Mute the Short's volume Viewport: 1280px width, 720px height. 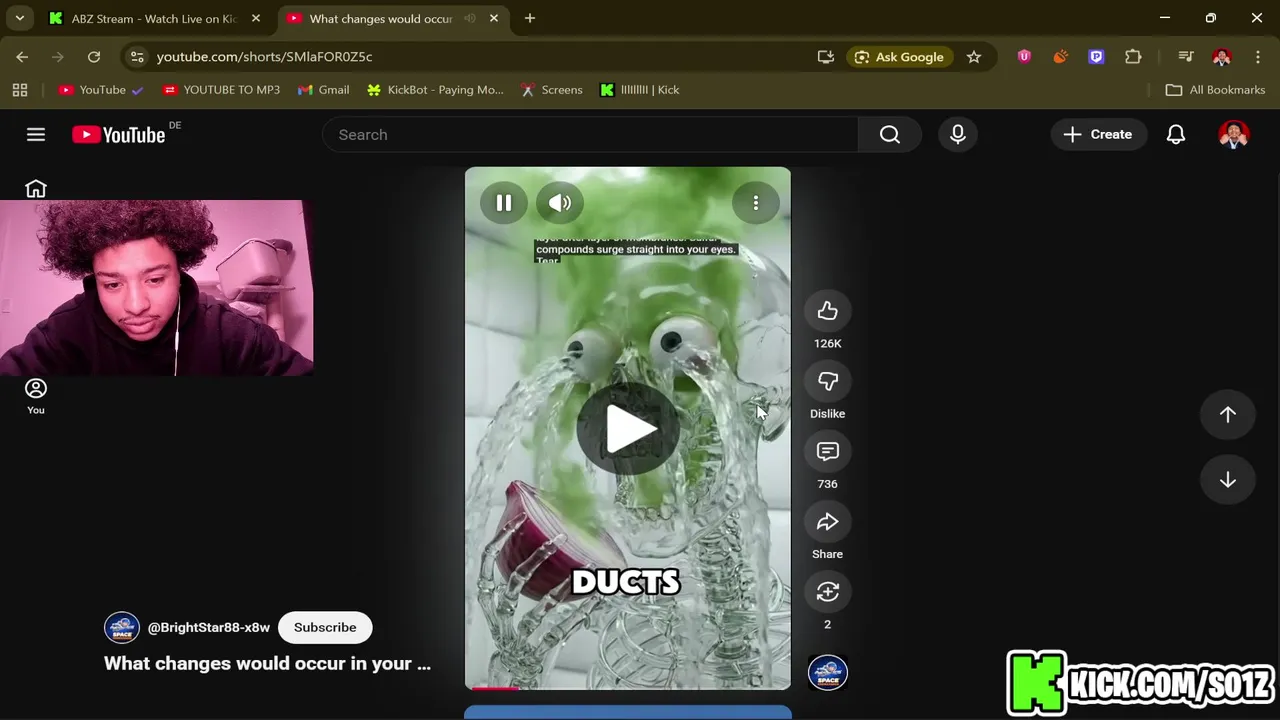pos(559,203)
